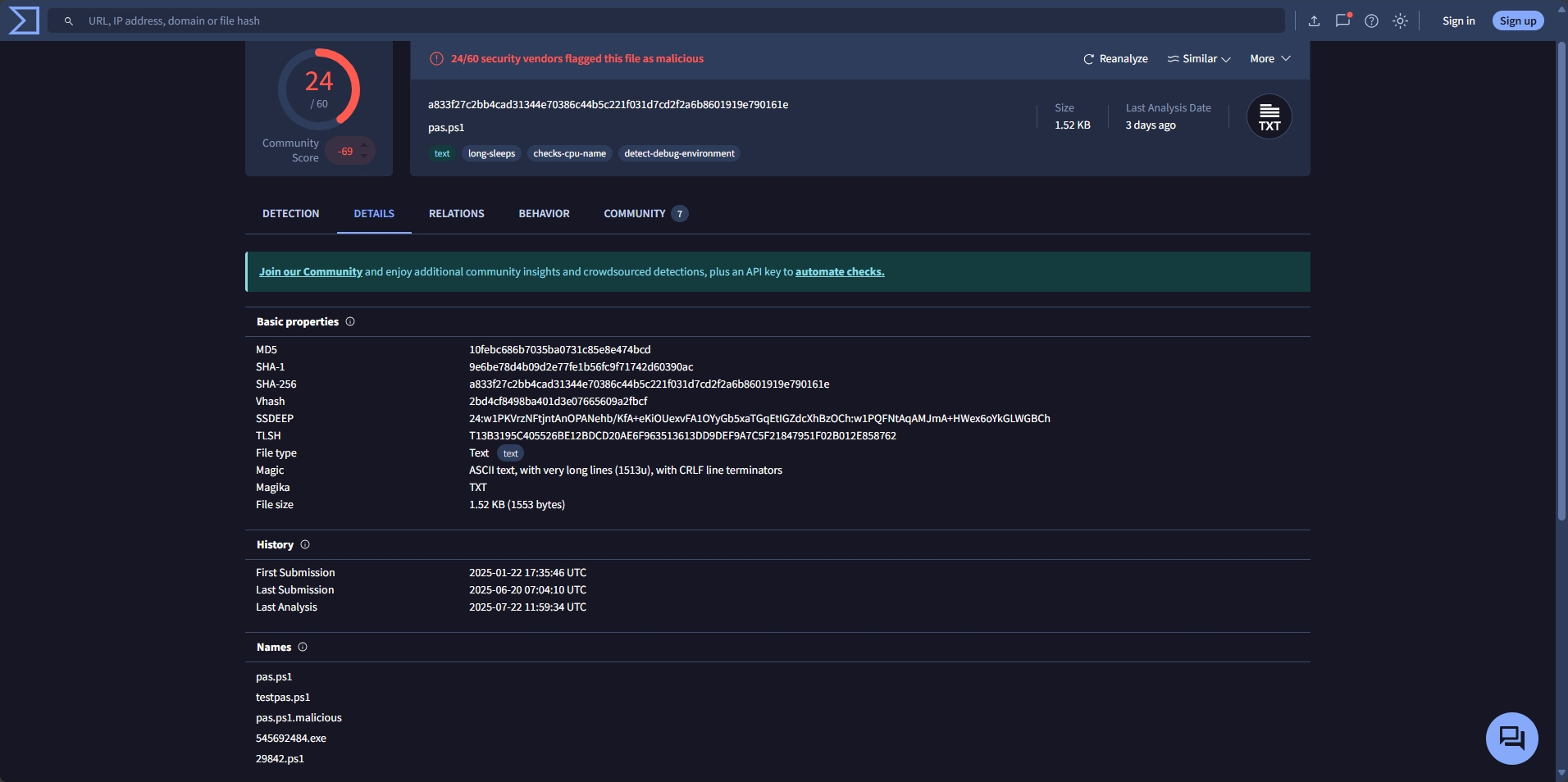The width and height of the screenshot is (1568, 782).
Task: Downvote the community score arrow
Action: tap(364, 157)
